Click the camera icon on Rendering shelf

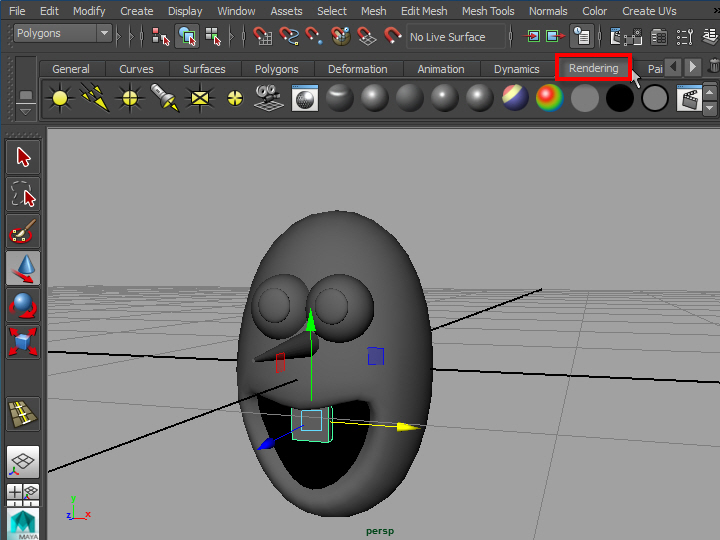266,98
